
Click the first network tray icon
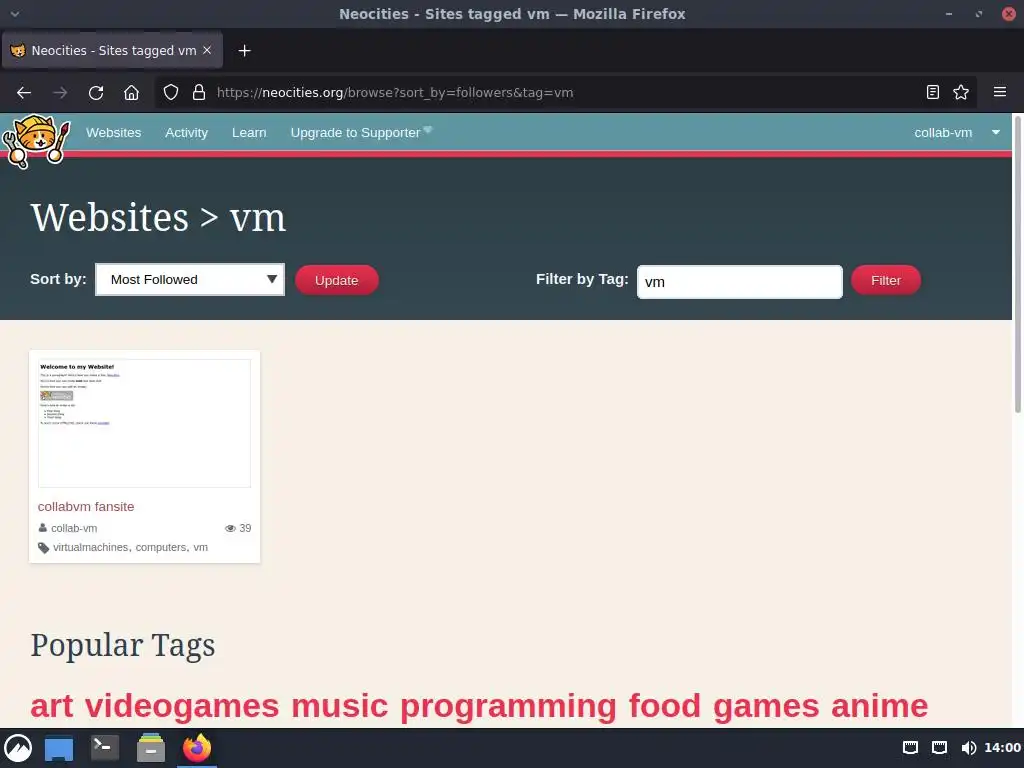[910, 748]
